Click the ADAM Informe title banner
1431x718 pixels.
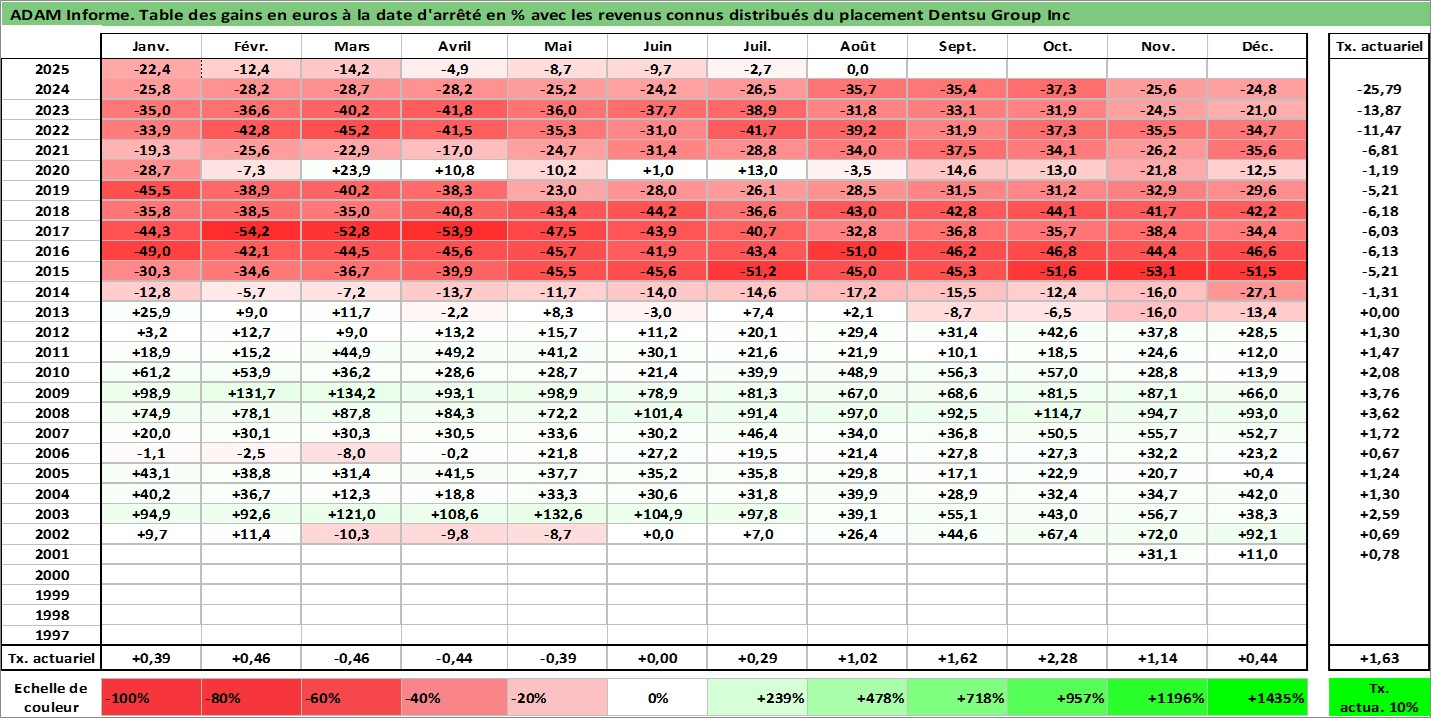click(x=715, y=15)
